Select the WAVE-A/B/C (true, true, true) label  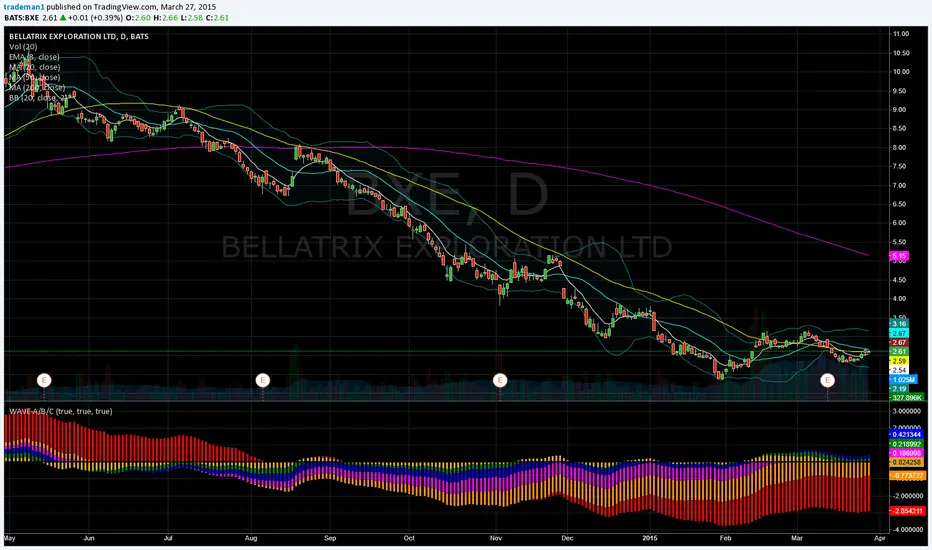point(61,411)
